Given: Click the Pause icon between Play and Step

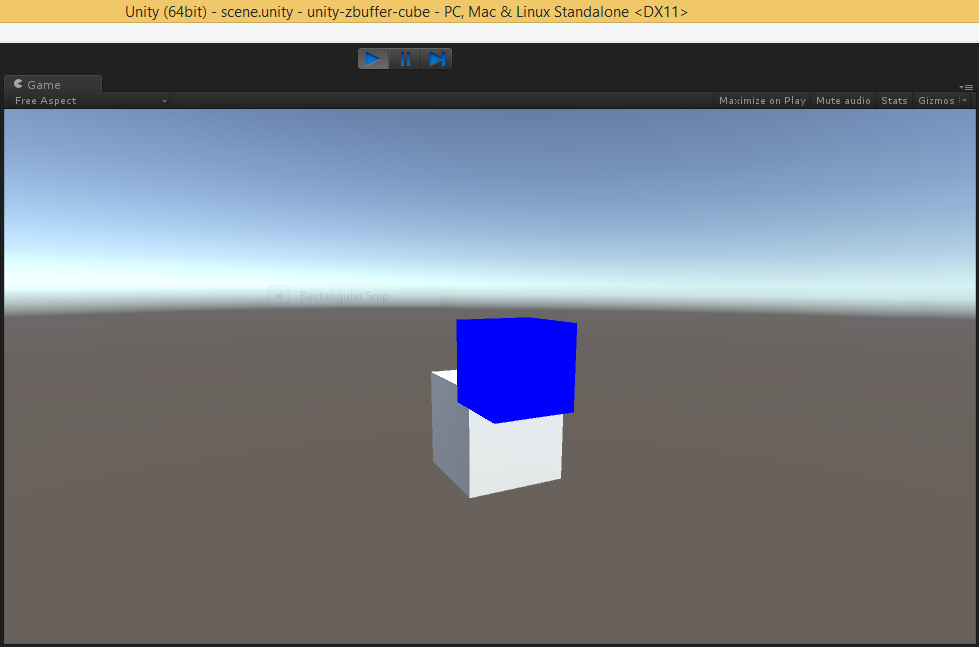Looking at the screenshot, I should click(x=404, y=58).
